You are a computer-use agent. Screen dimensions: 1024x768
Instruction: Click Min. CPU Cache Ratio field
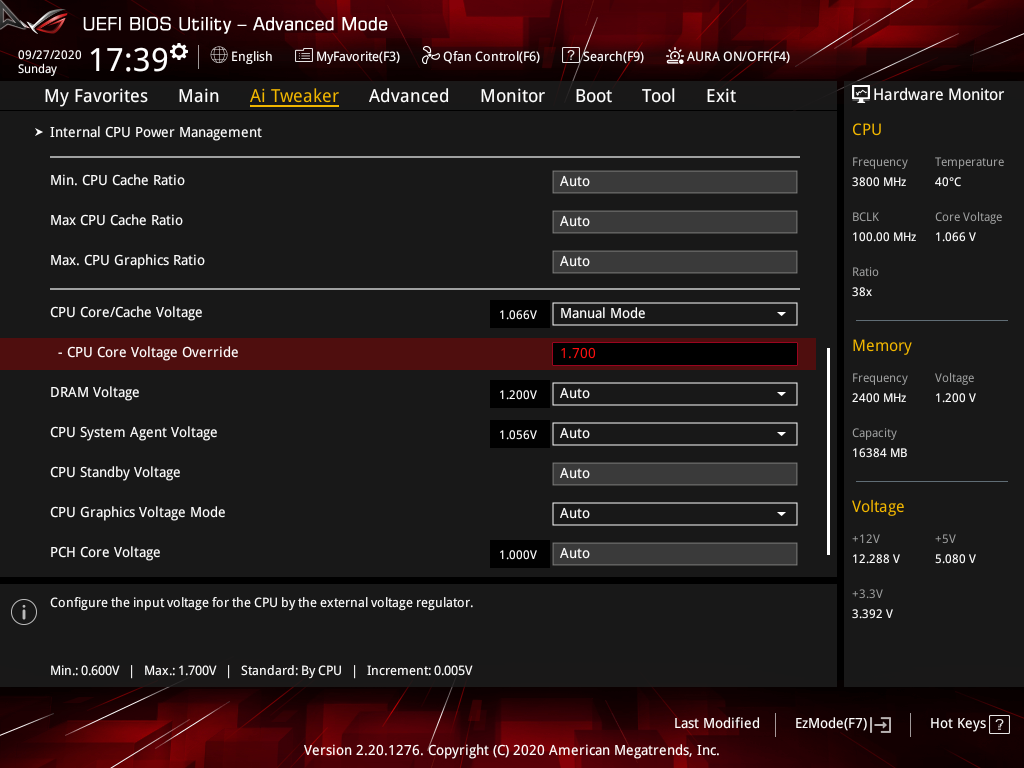point(675,182)
